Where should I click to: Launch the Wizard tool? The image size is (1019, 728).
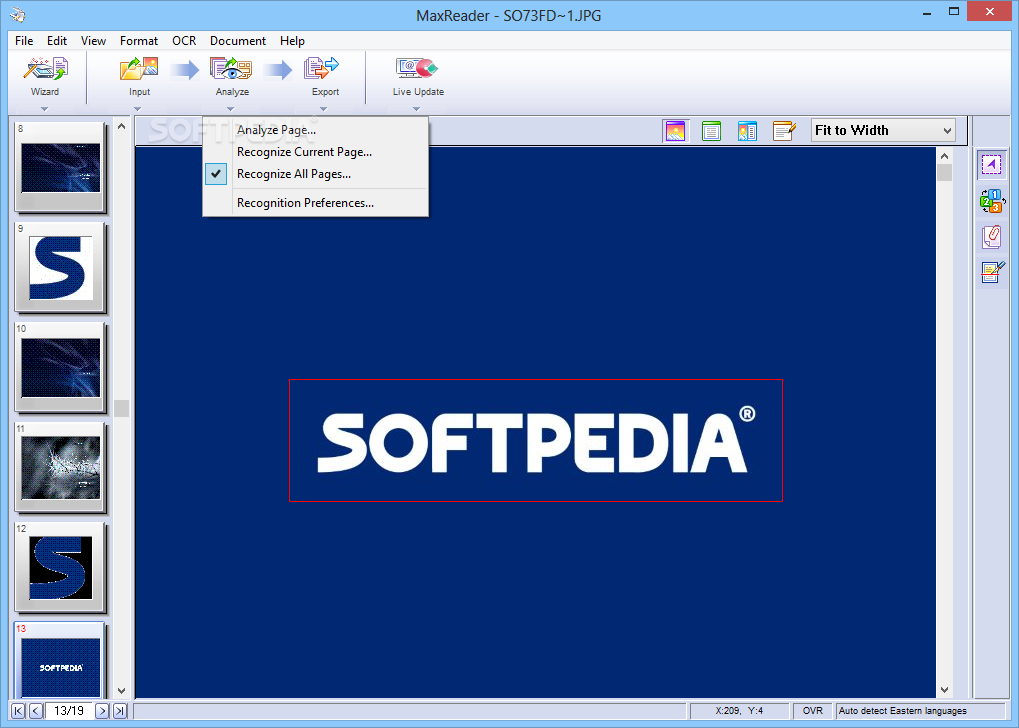pos(45,75)
